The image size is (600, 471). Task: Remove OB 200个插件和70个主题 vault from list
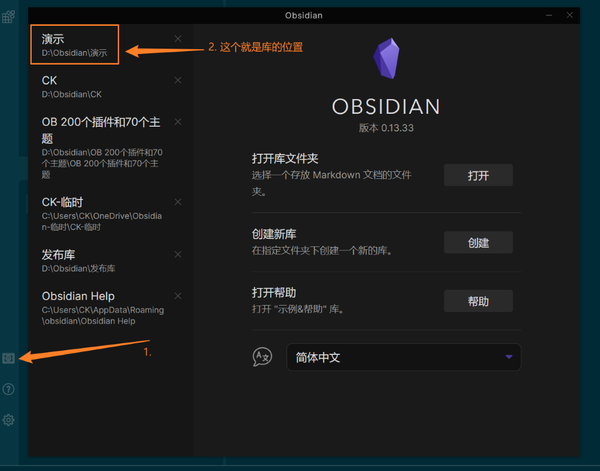(178, 122)
